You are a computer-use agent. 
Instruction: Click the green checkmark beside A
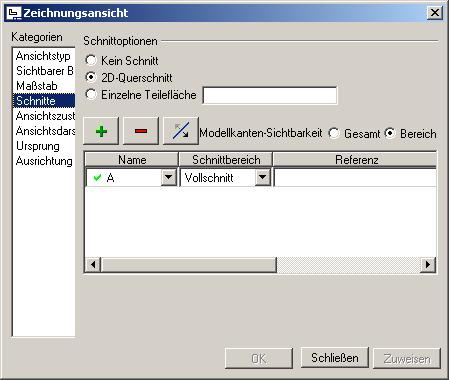point(97,178)
